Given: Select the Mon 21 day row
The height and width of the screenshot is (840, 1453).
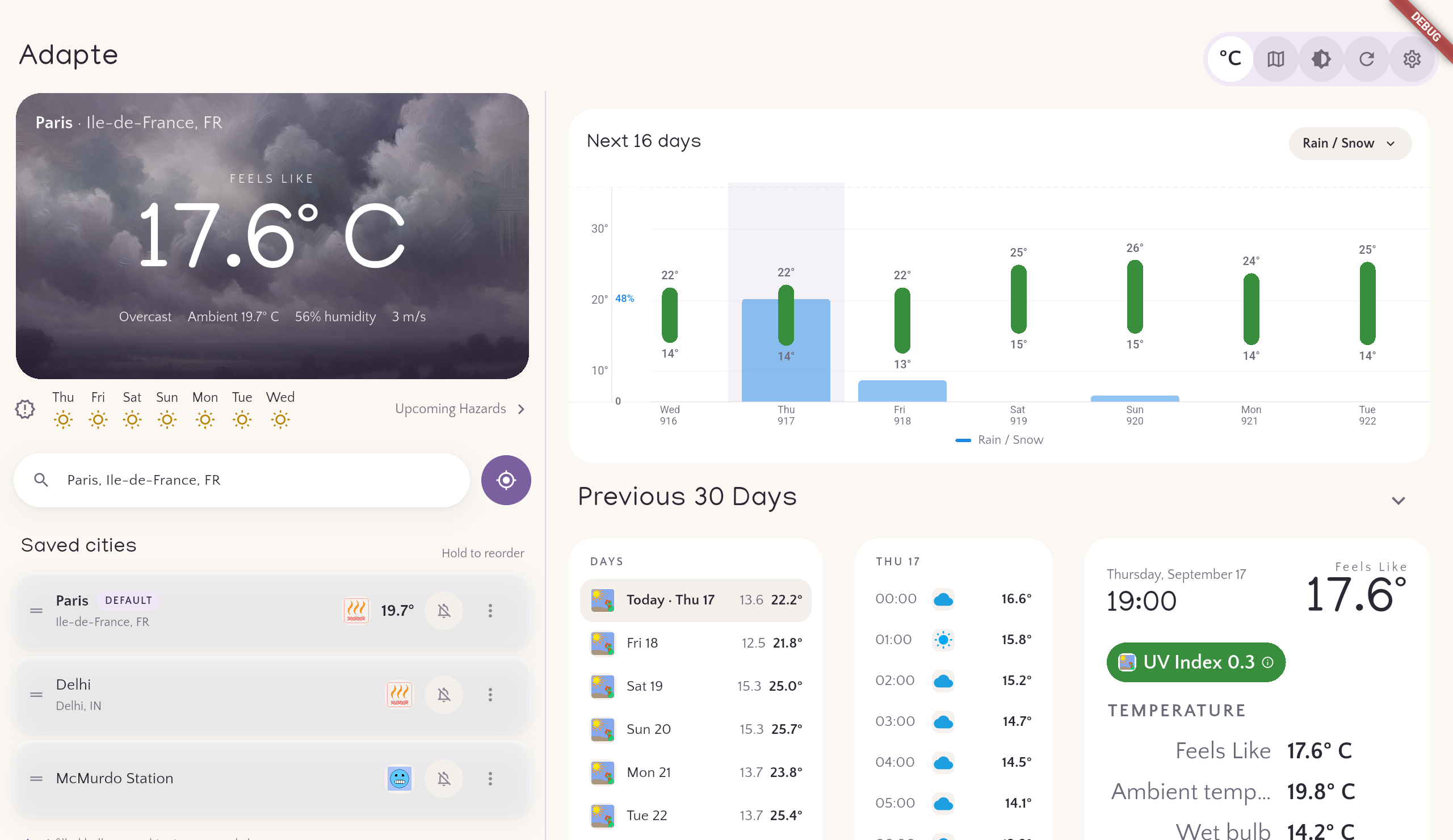Looking at the screenshot, I should (695, 772).
